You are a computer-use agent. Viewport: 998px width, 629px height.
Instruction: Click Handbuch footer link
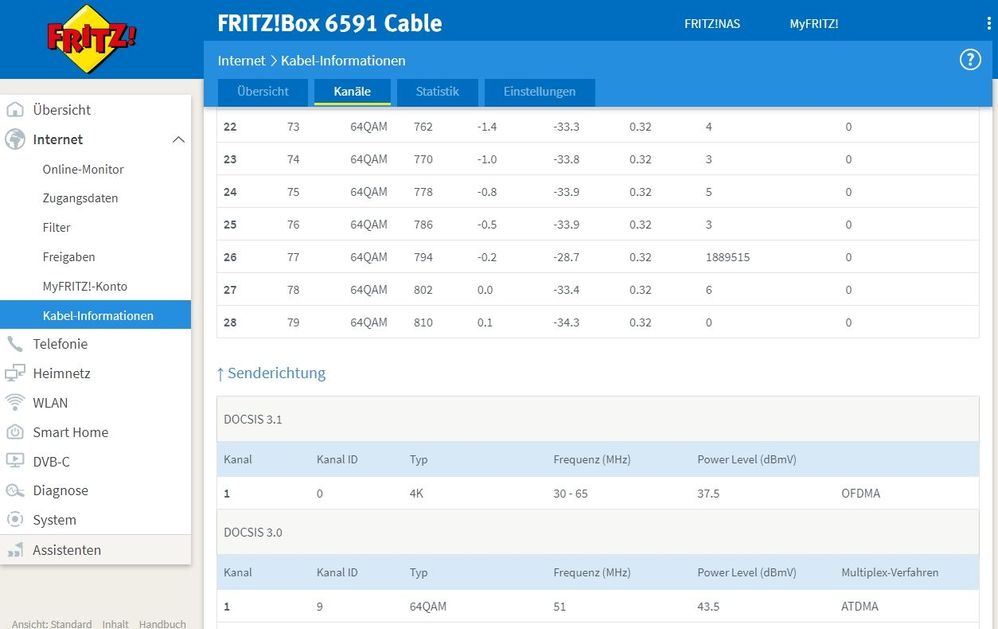(162, 624)
